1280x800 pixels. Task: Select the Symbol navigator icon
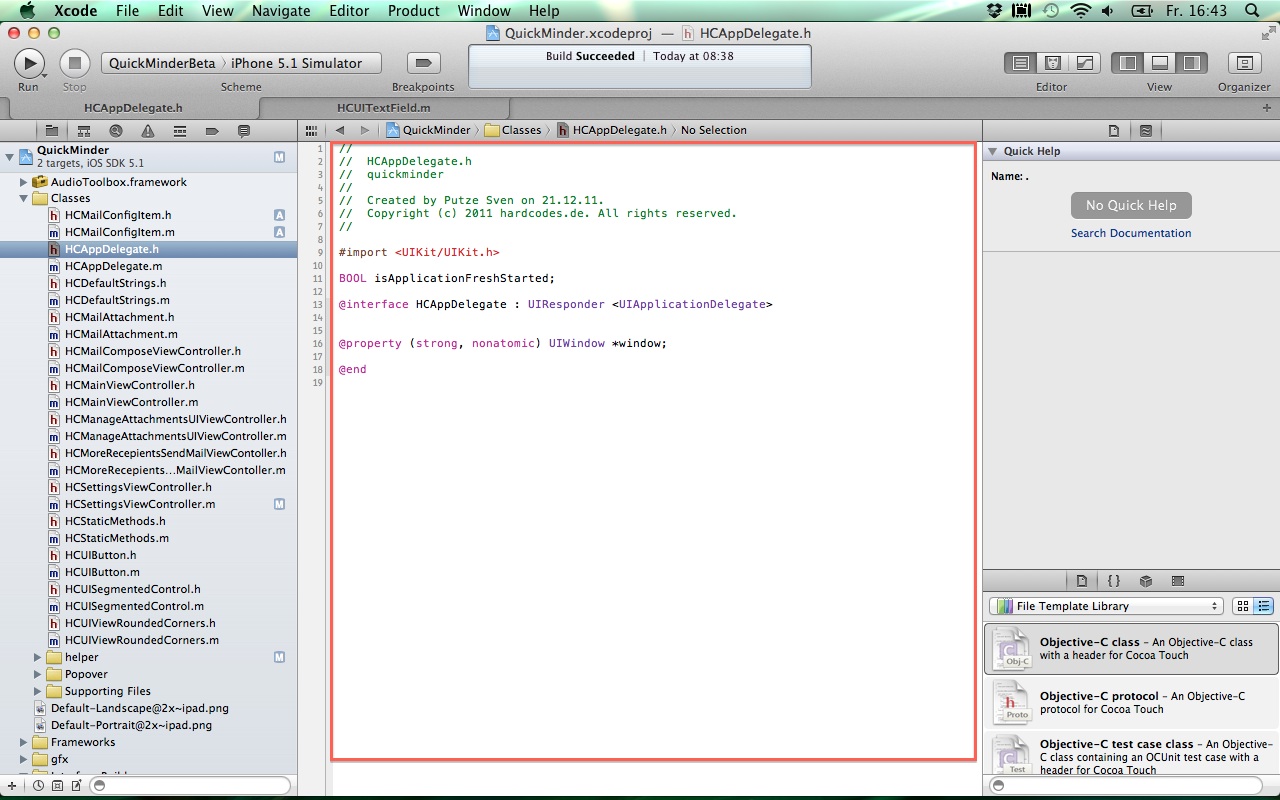tap(84, 131)
